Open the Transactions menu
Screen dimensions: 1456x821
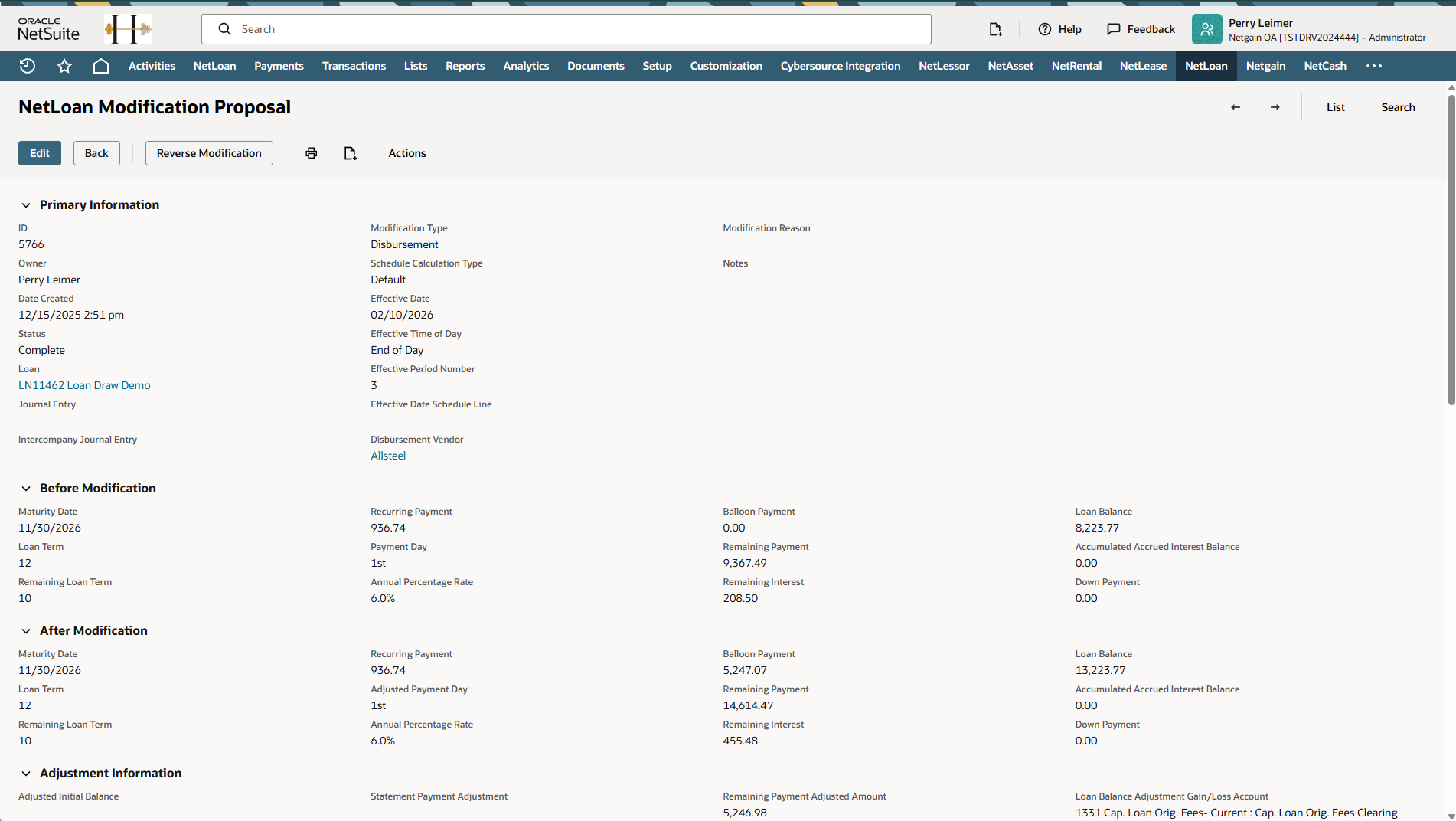tap(354, 66)
